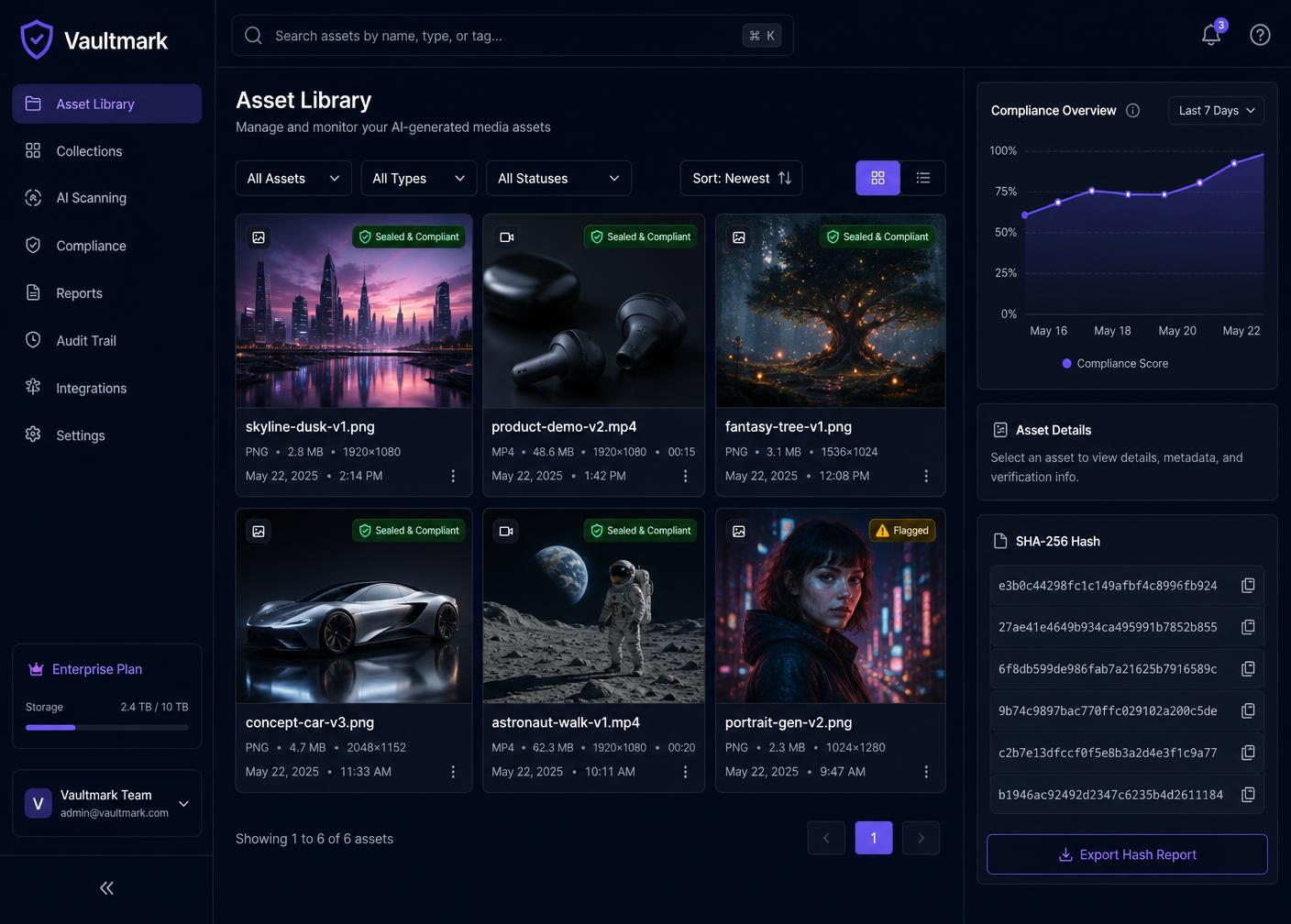
Task: Collapse the sidebar with double chevron
Action: pyautogui.click(x=106, y=887)
